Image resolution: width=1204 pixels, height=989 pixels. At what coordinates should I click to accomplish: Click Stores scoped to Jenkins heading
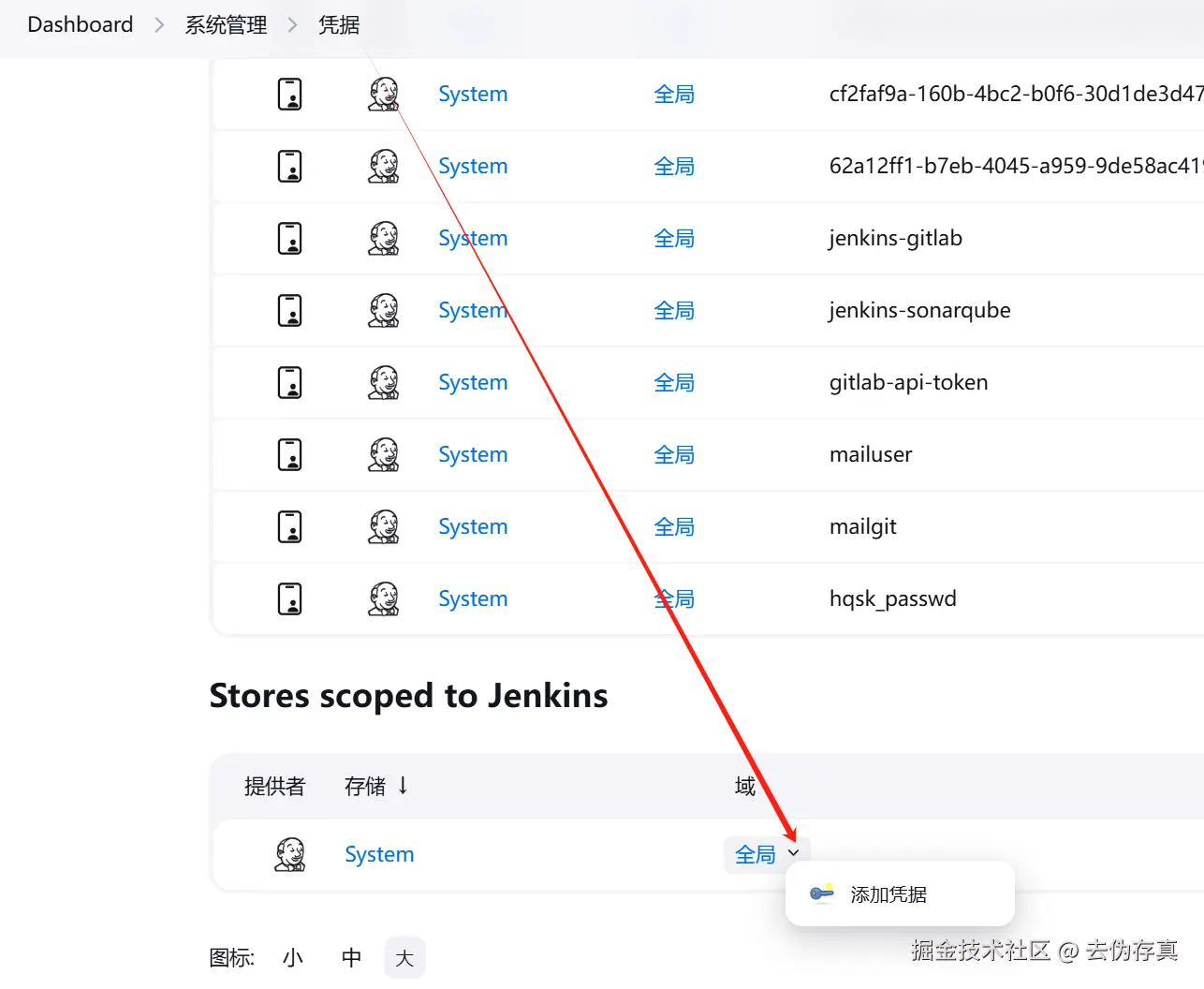tap(409, 696)
